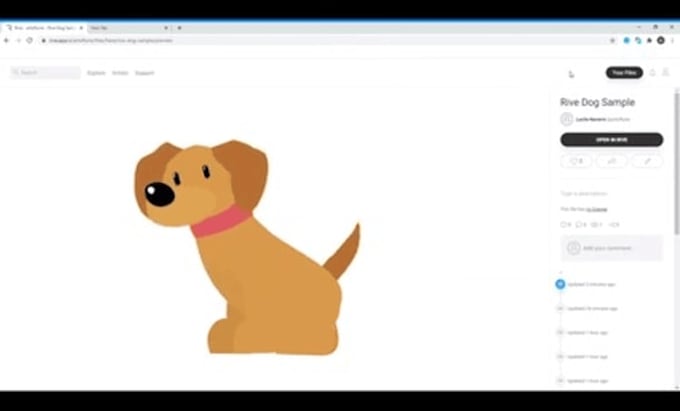Viewport: 680px width, 411px height.
Task: Open the Chrome three-dot menu
Action: tap(673, 40)
